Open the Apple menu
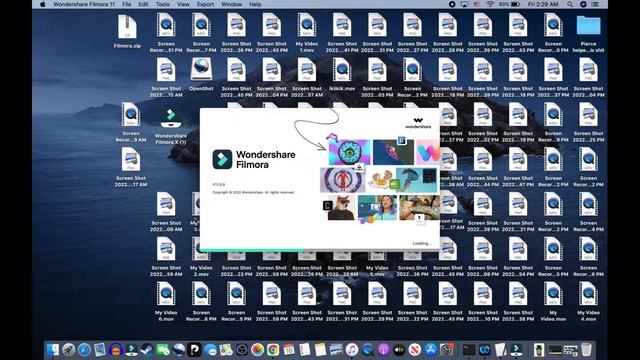This screenshot has width=640, height=360. (42, 4)
